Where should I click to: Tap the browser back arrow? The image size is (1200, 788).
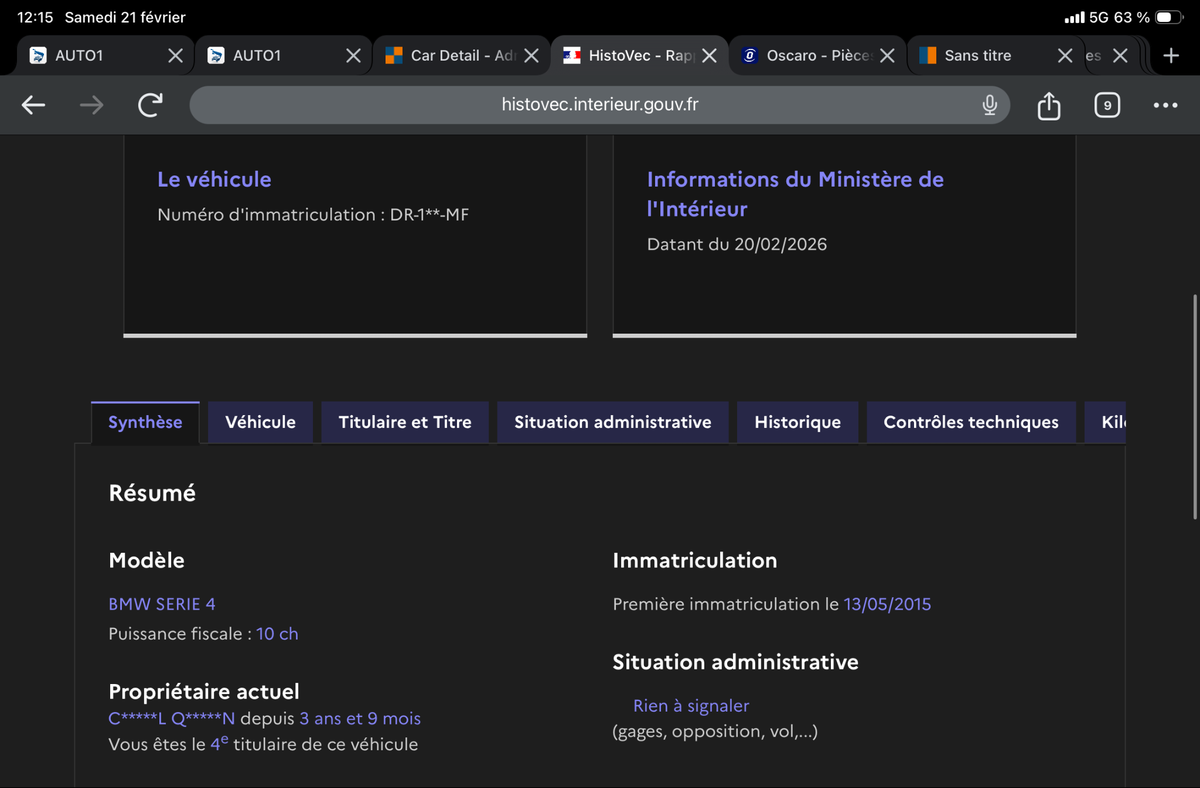(x=33, y=105)
